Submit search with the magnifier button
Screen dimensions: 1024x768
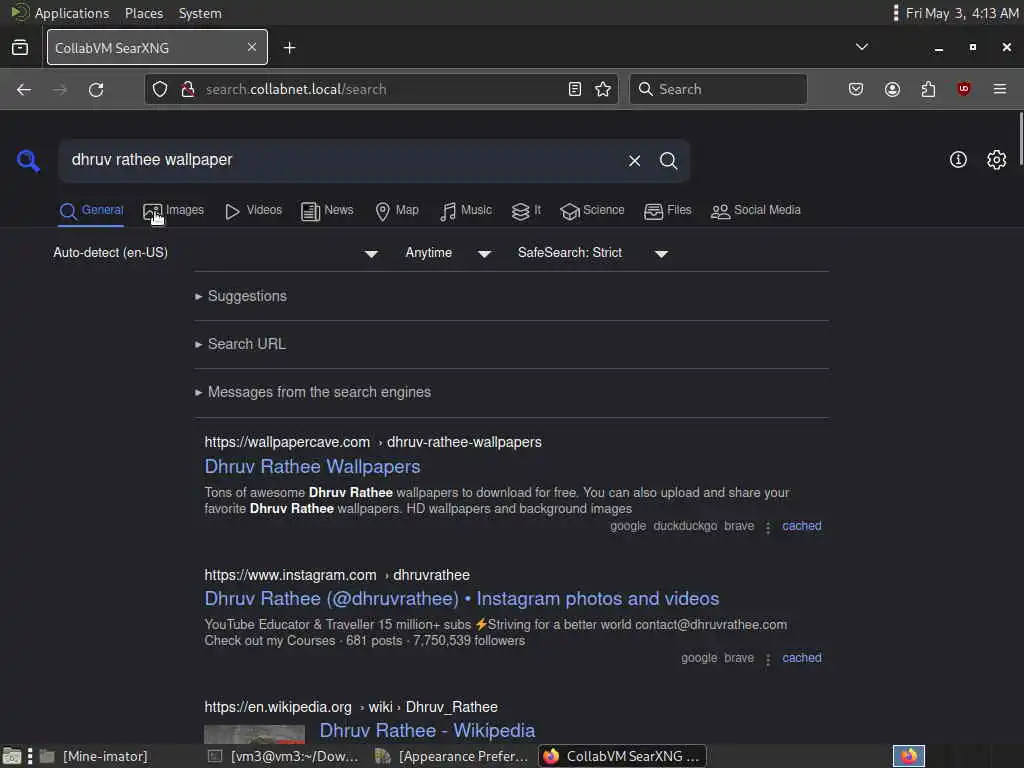668,161
